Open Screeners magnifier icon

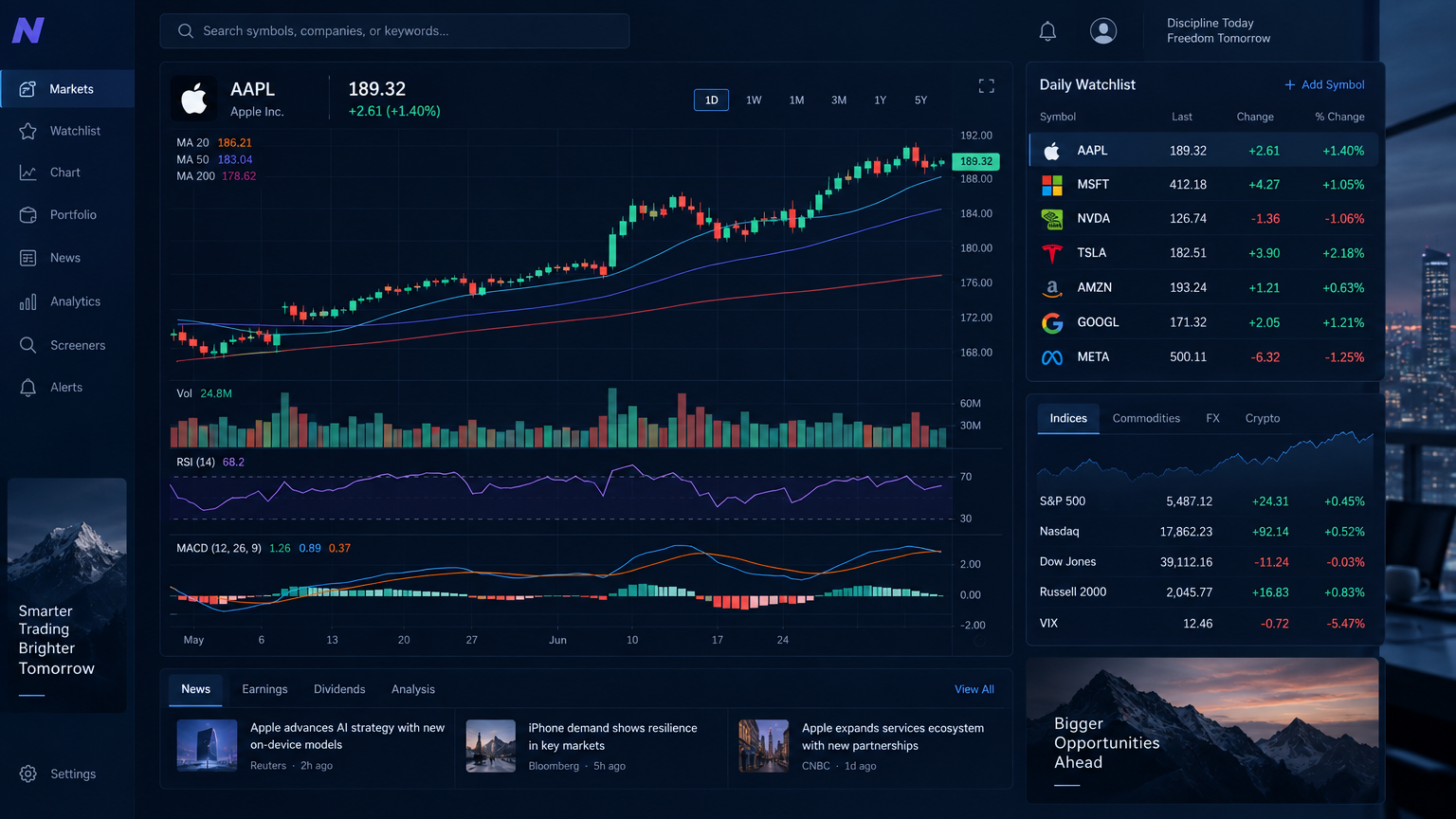(28, 345)
